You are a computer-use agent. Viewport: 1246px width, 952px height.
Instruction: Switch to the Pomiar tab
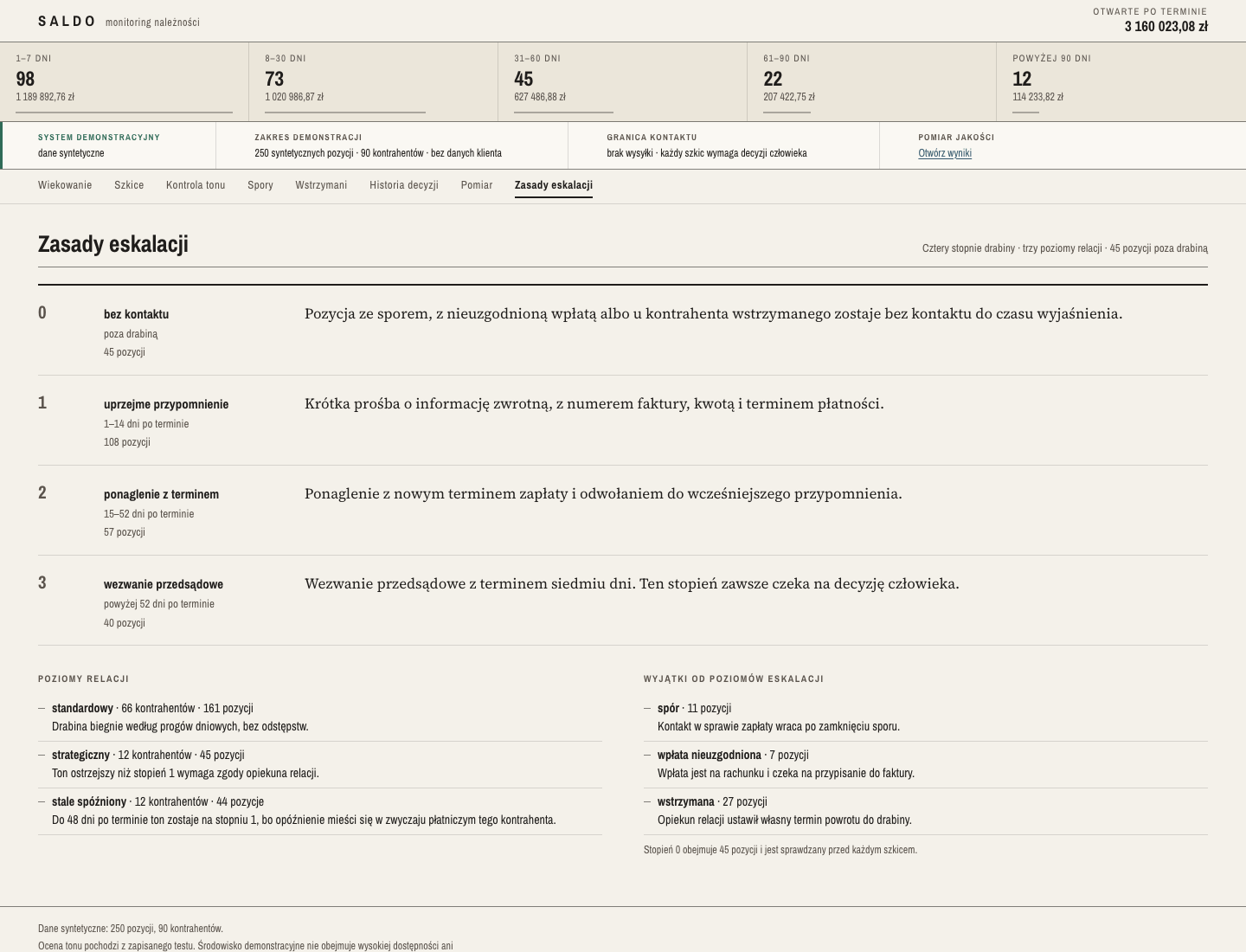[477, 185]
